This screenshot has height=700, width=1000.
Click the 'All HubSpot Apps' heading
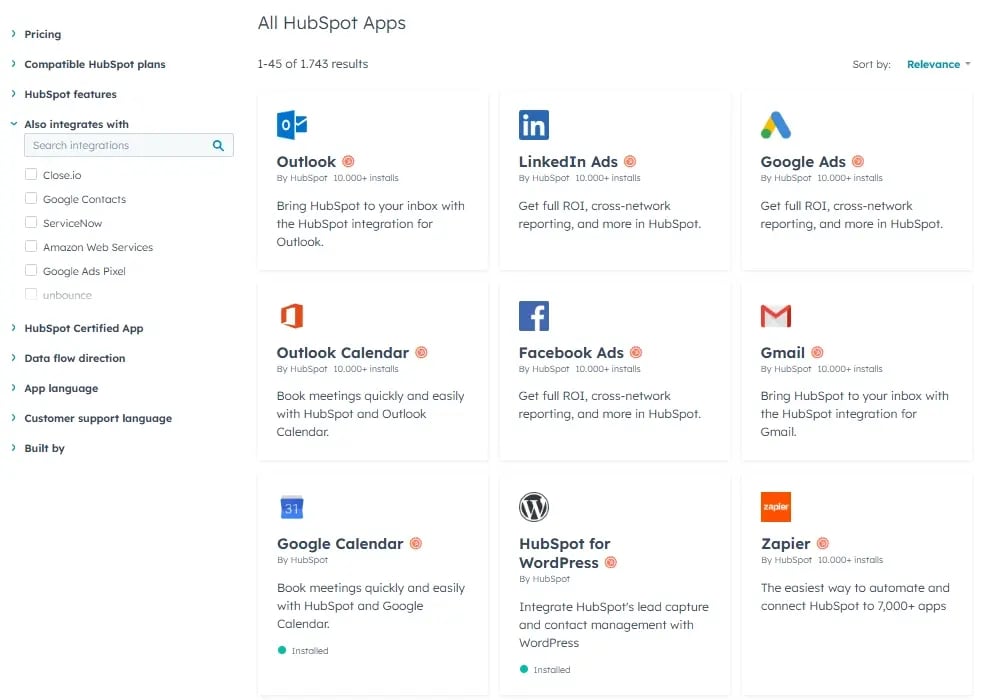tap(332, 23)
